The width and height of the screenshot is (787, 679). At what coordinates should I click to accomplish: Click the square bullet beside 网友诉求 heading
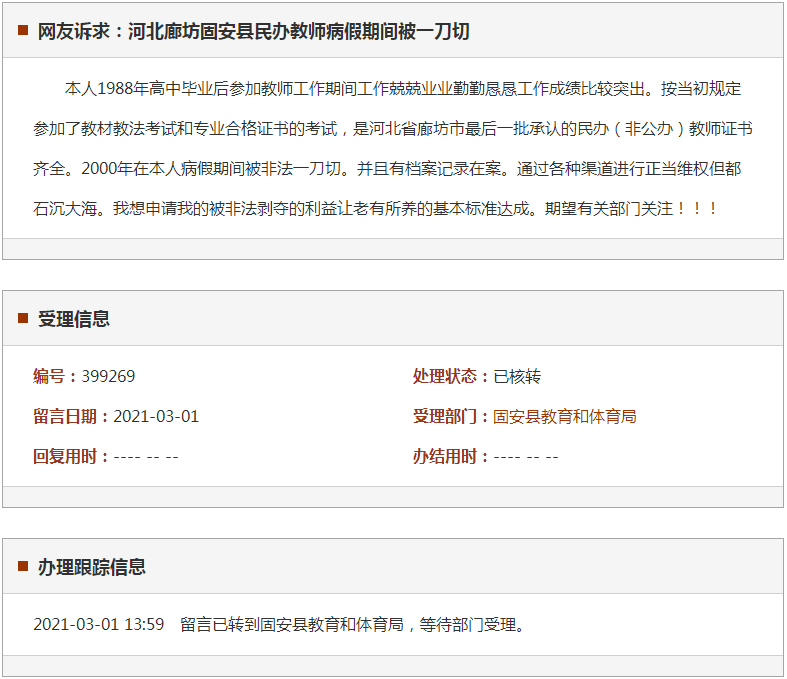[x=23, y=31]
